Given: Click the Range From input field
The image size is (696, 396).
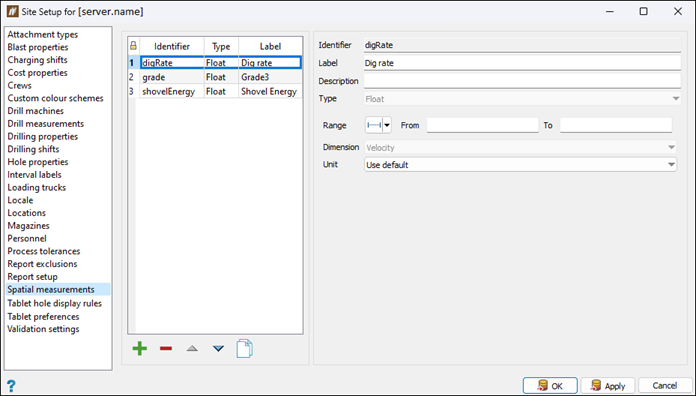Looking at the screenshot, I should (x=482, y=126).
